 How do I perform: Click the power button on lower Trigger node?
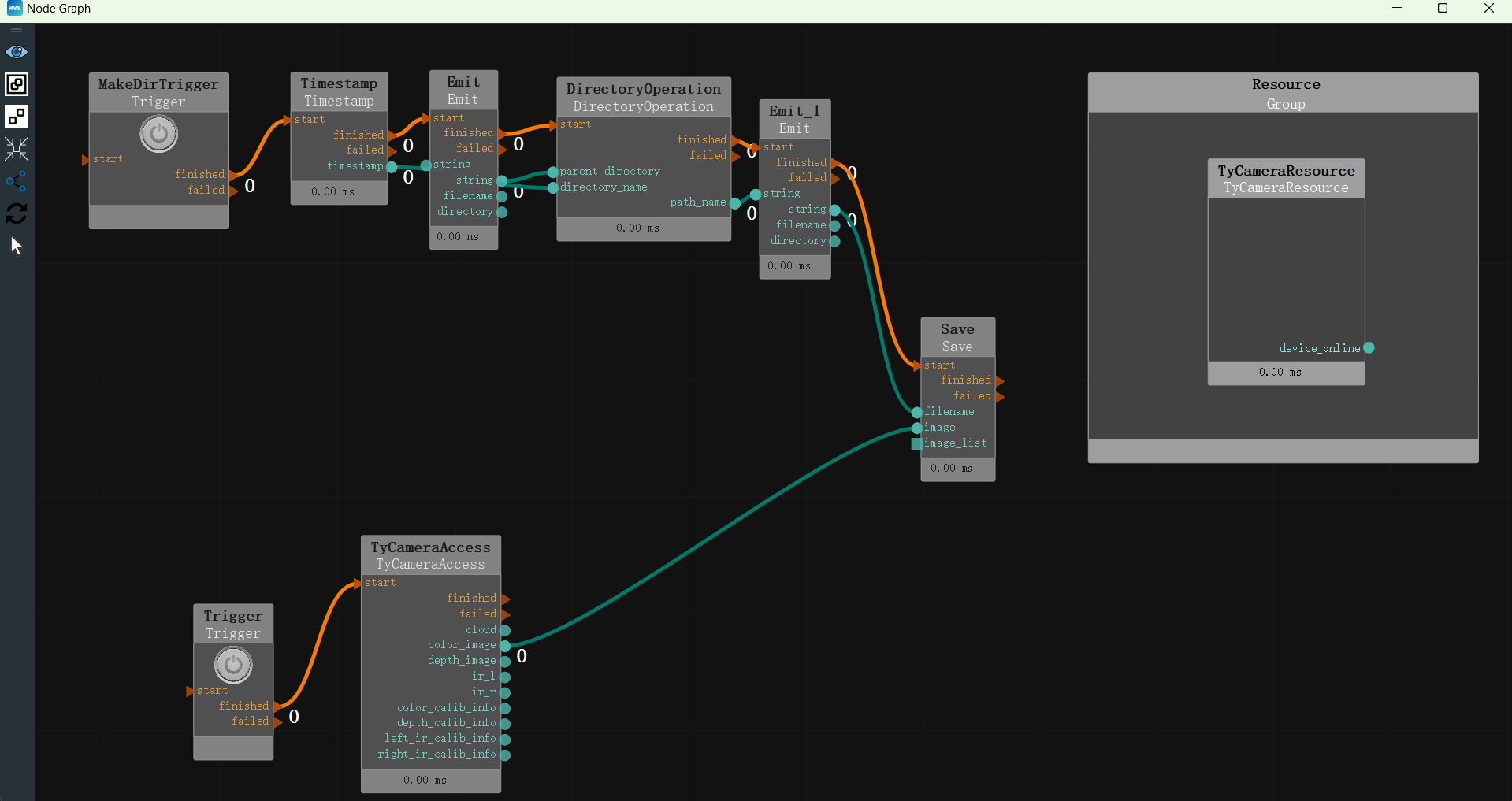[234, 666]
